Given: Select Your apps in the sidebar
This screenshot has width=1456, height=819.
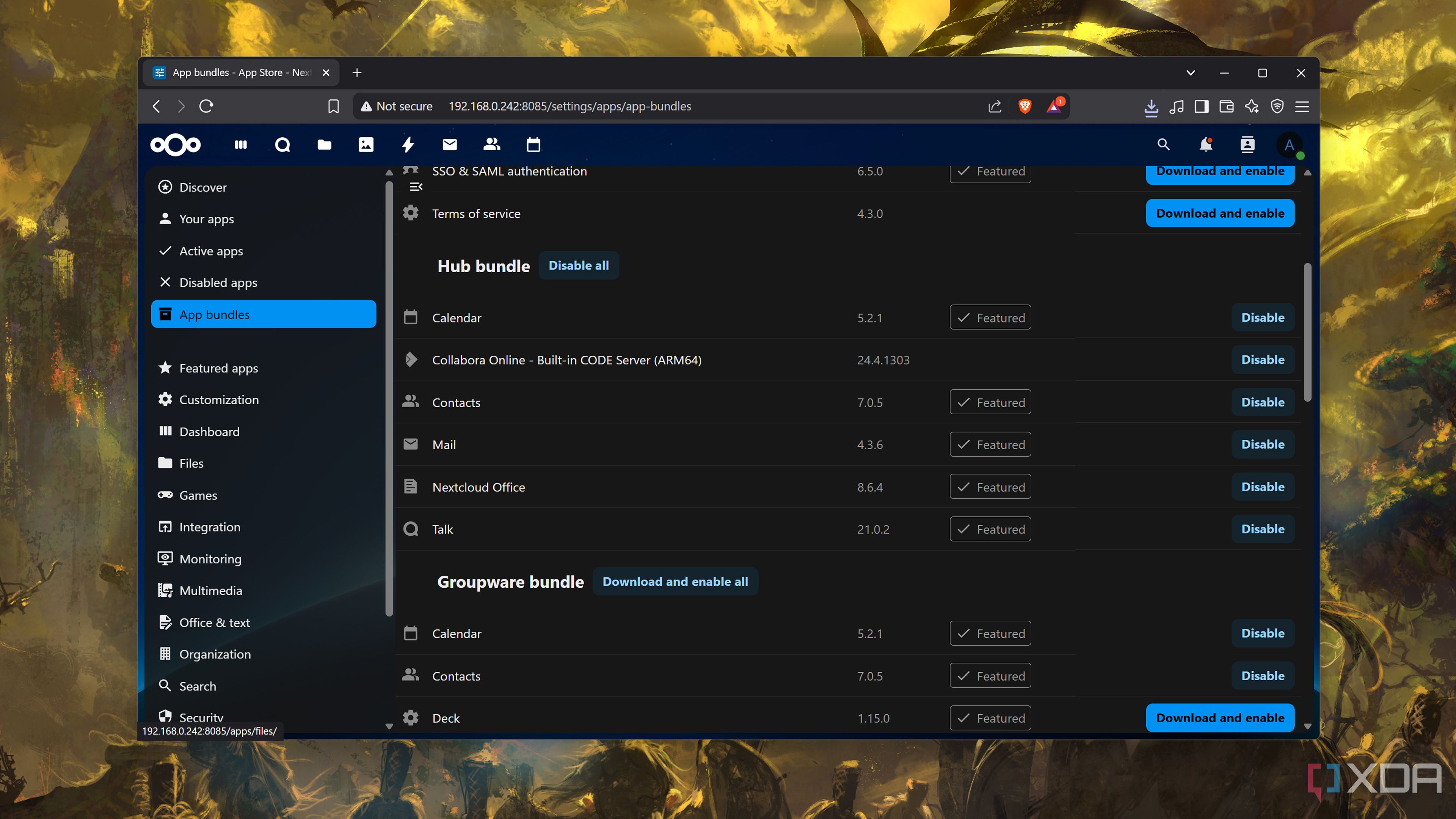Looking at the screenshot, I should click(264, 219).
